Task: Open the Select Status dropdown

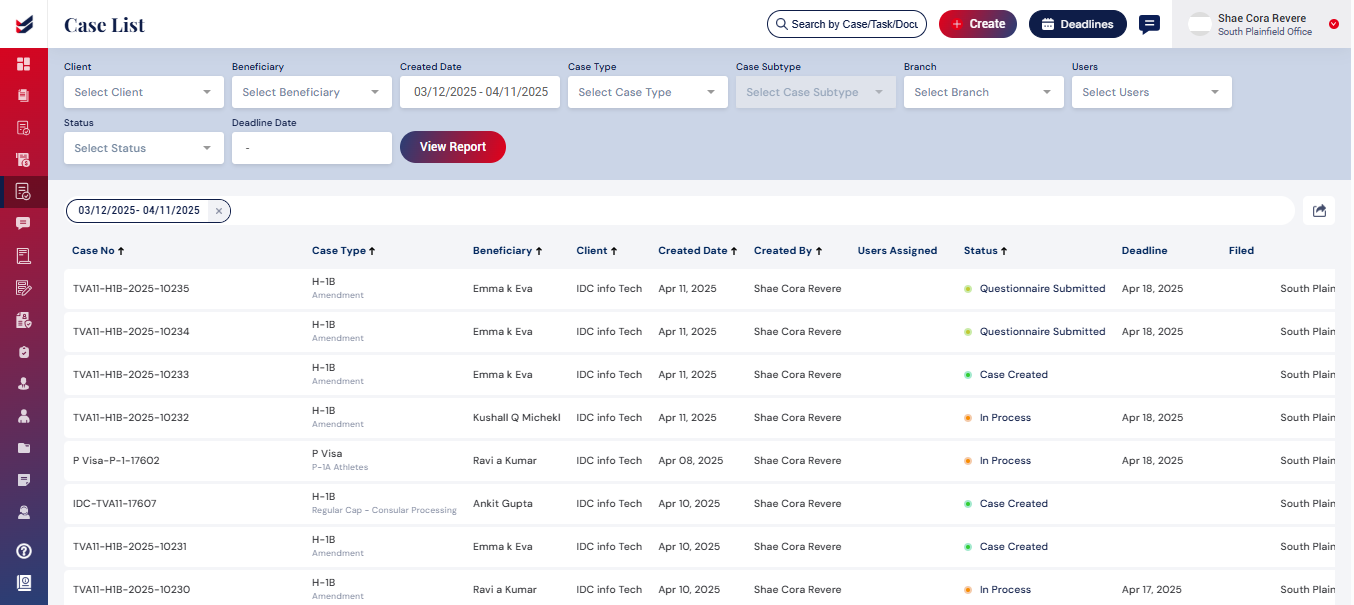Action: 143,148
